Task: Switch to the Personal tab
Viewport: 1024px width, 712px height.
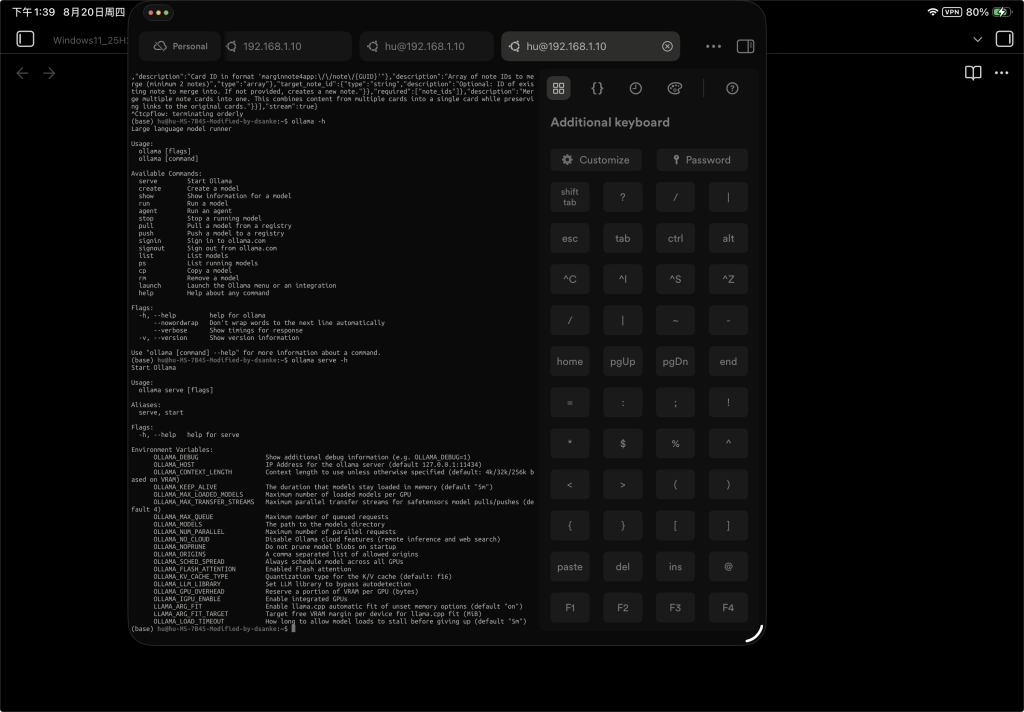Action: pos(180,46)
